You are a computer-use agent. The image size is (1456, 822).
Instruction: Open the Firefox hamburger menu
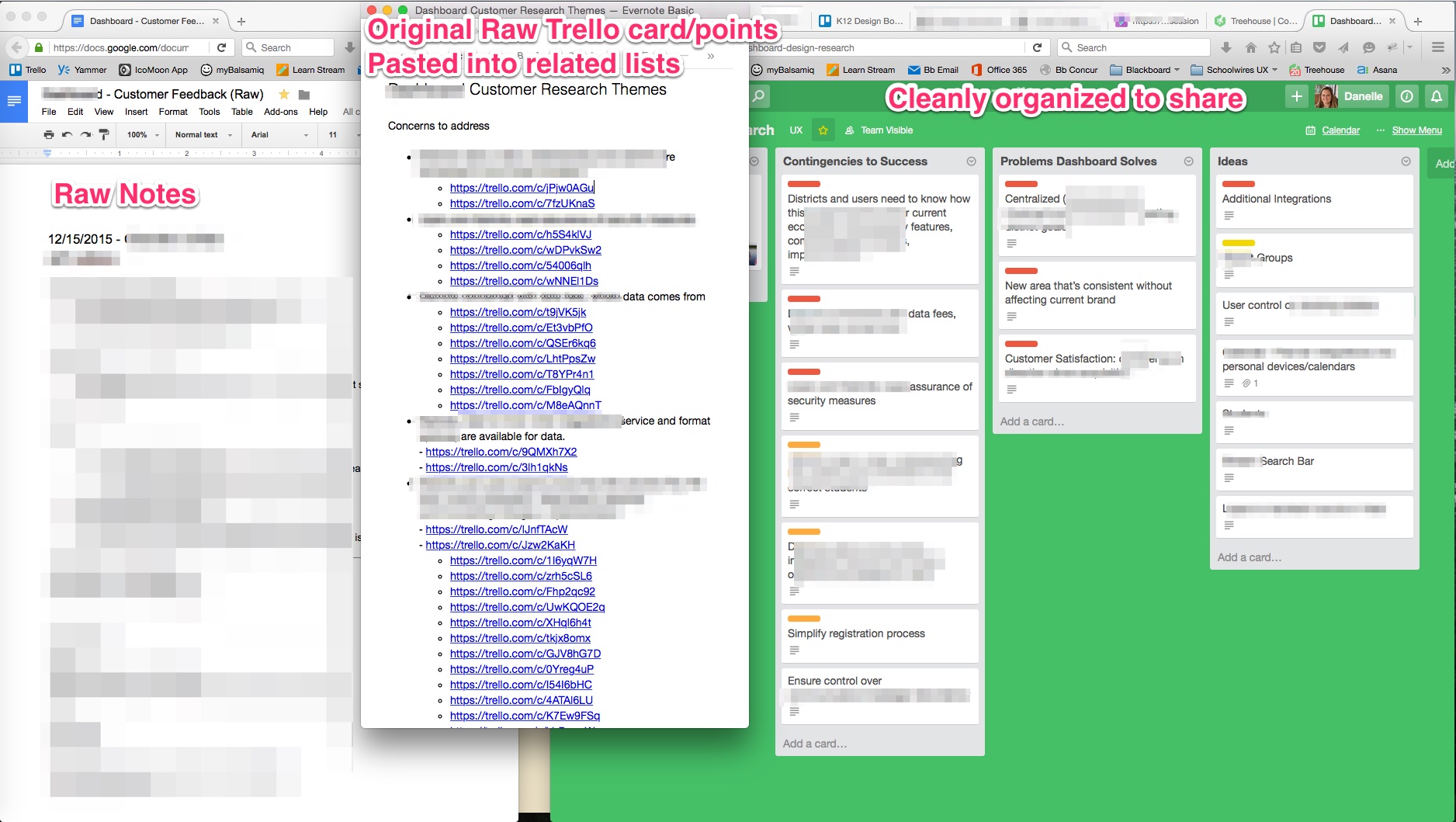point(1437,47)
